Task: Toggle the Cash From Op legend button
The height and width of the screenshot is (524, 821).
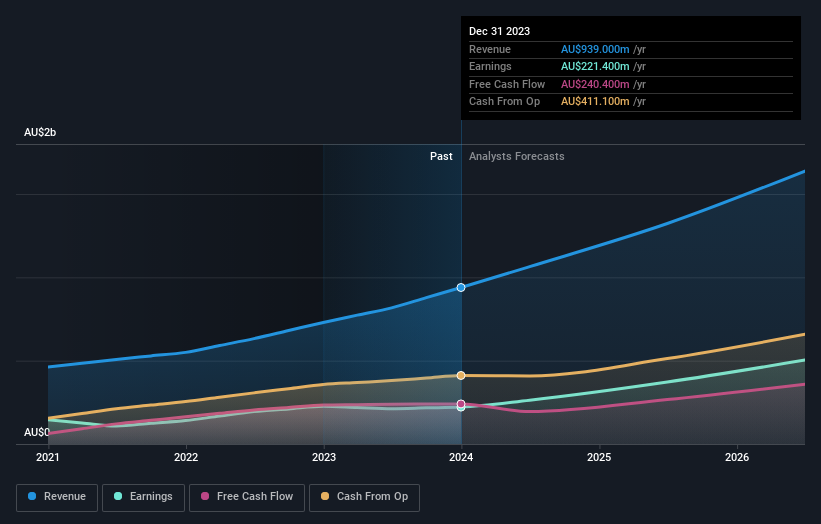Action: 364,497
